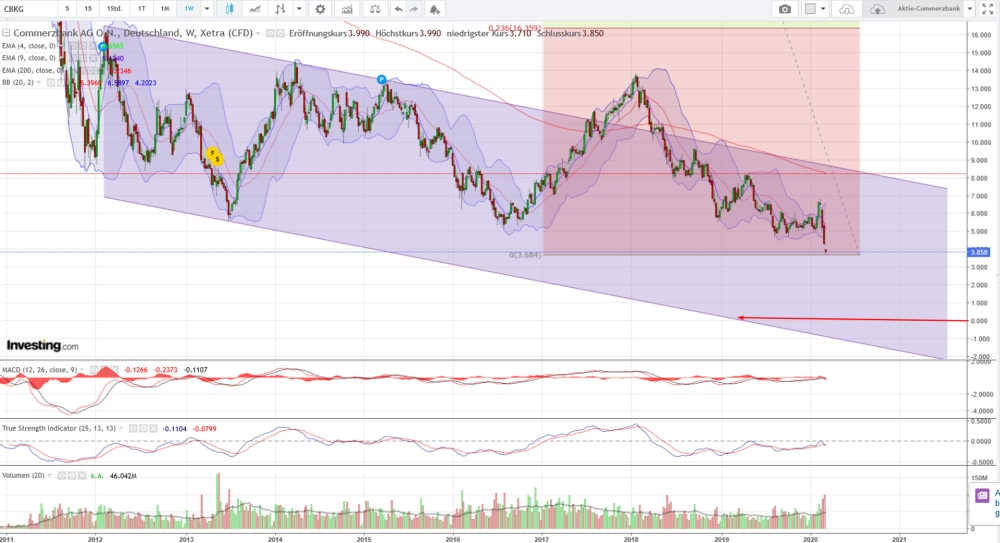Click EMA (4, close, 0) legend

click(29, 46)
